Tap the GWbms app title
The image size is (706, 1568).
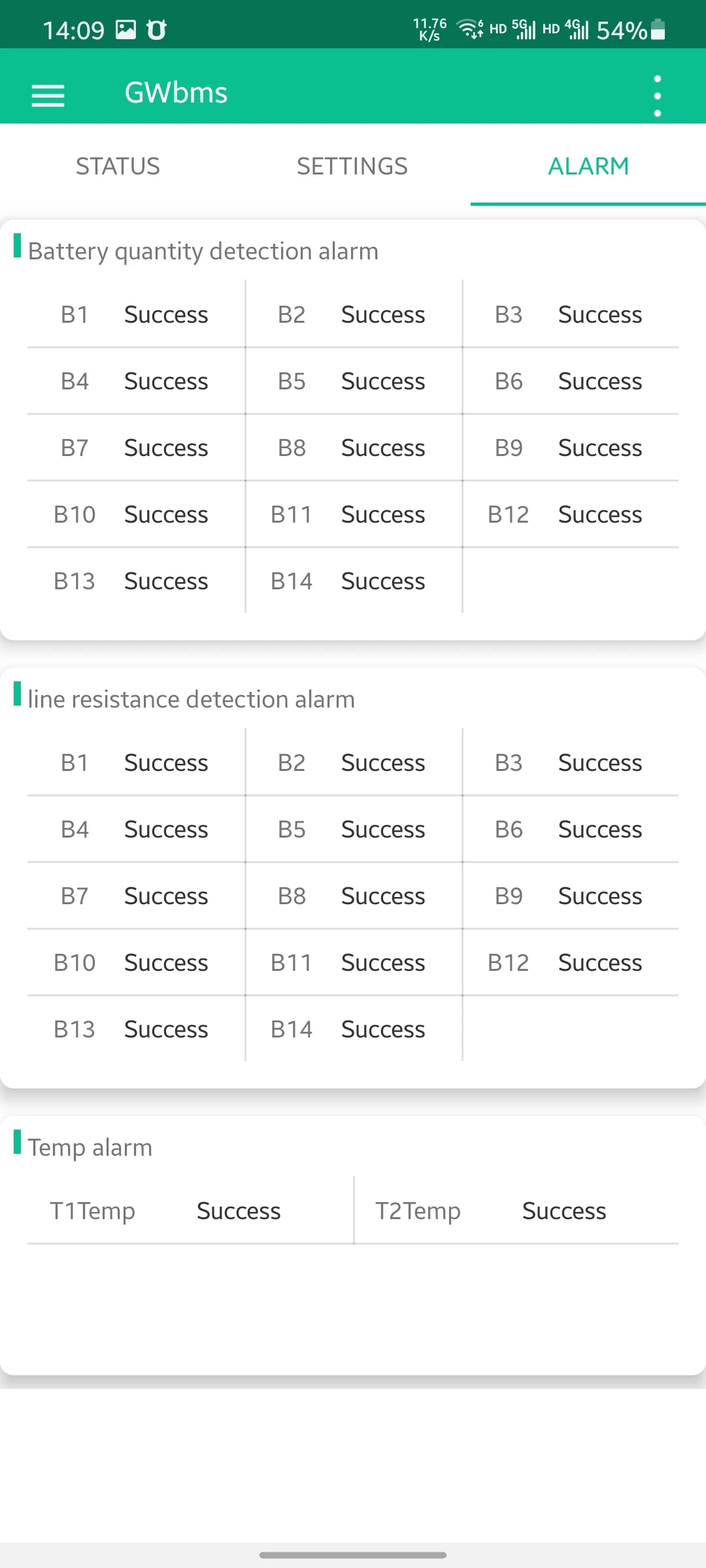(x=176, y=93)
